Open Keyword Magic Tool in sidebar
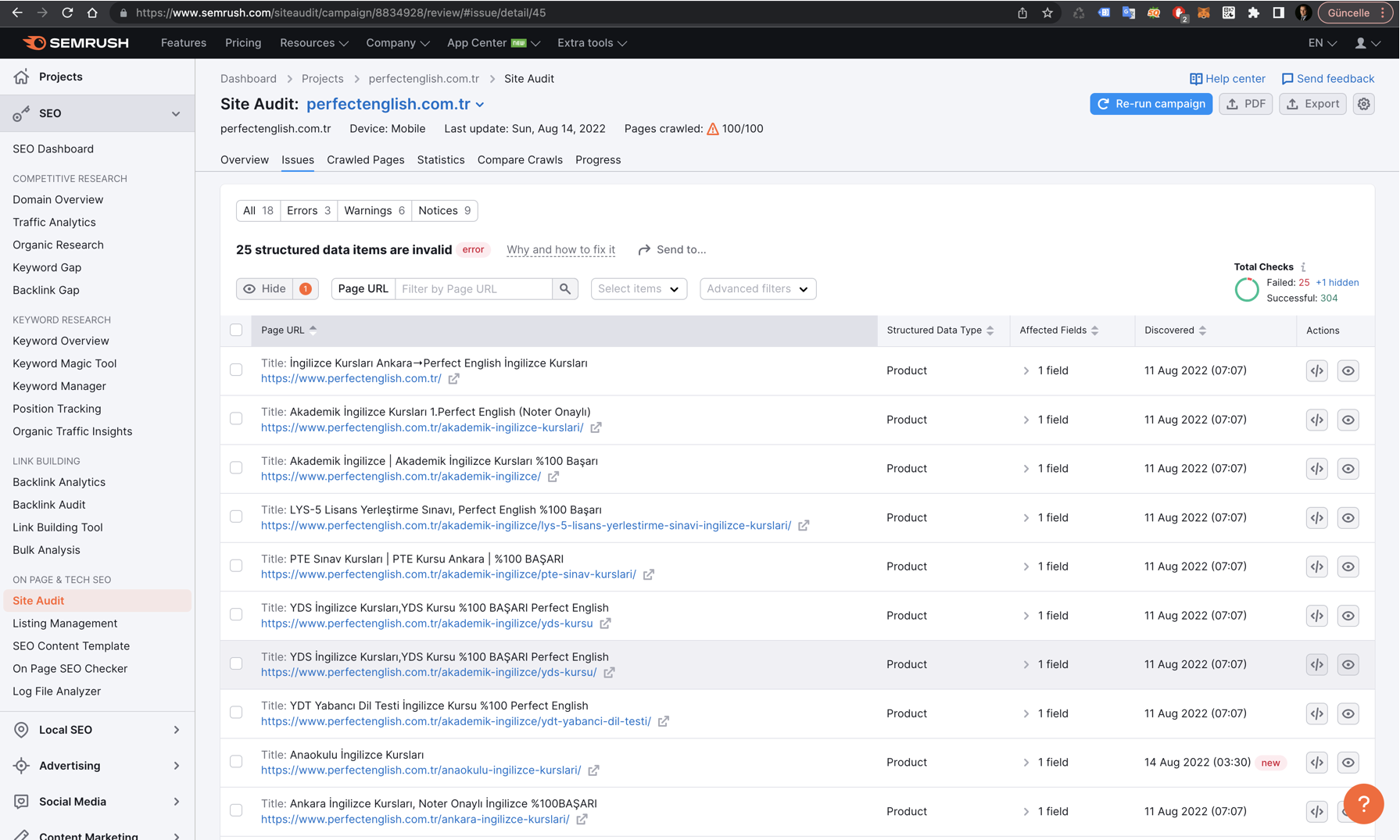This screenshot has width=1400, height=840. (x=64, y=363)
